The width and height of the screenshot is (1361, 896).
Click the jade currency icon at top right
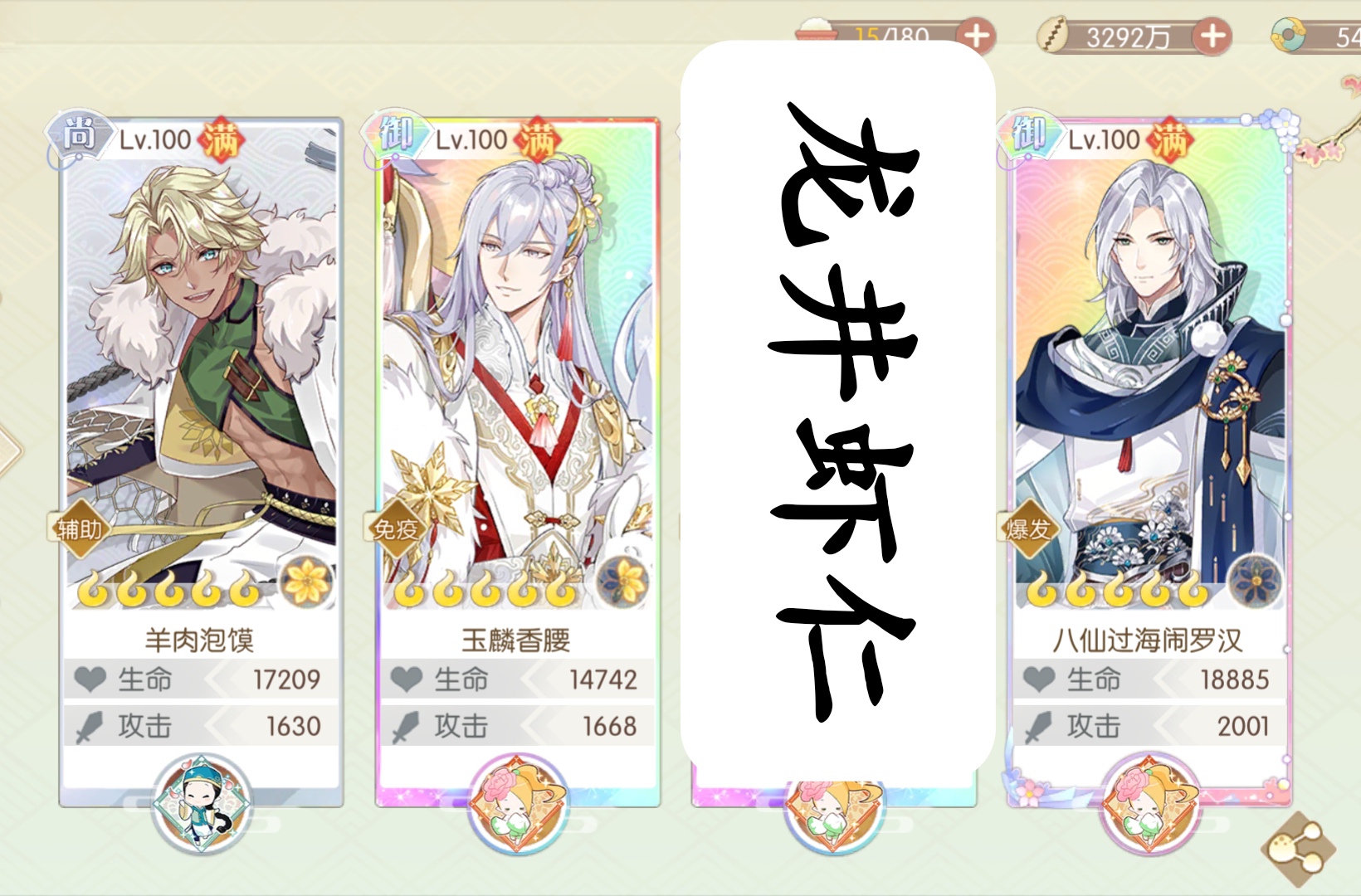[1289, 36]
